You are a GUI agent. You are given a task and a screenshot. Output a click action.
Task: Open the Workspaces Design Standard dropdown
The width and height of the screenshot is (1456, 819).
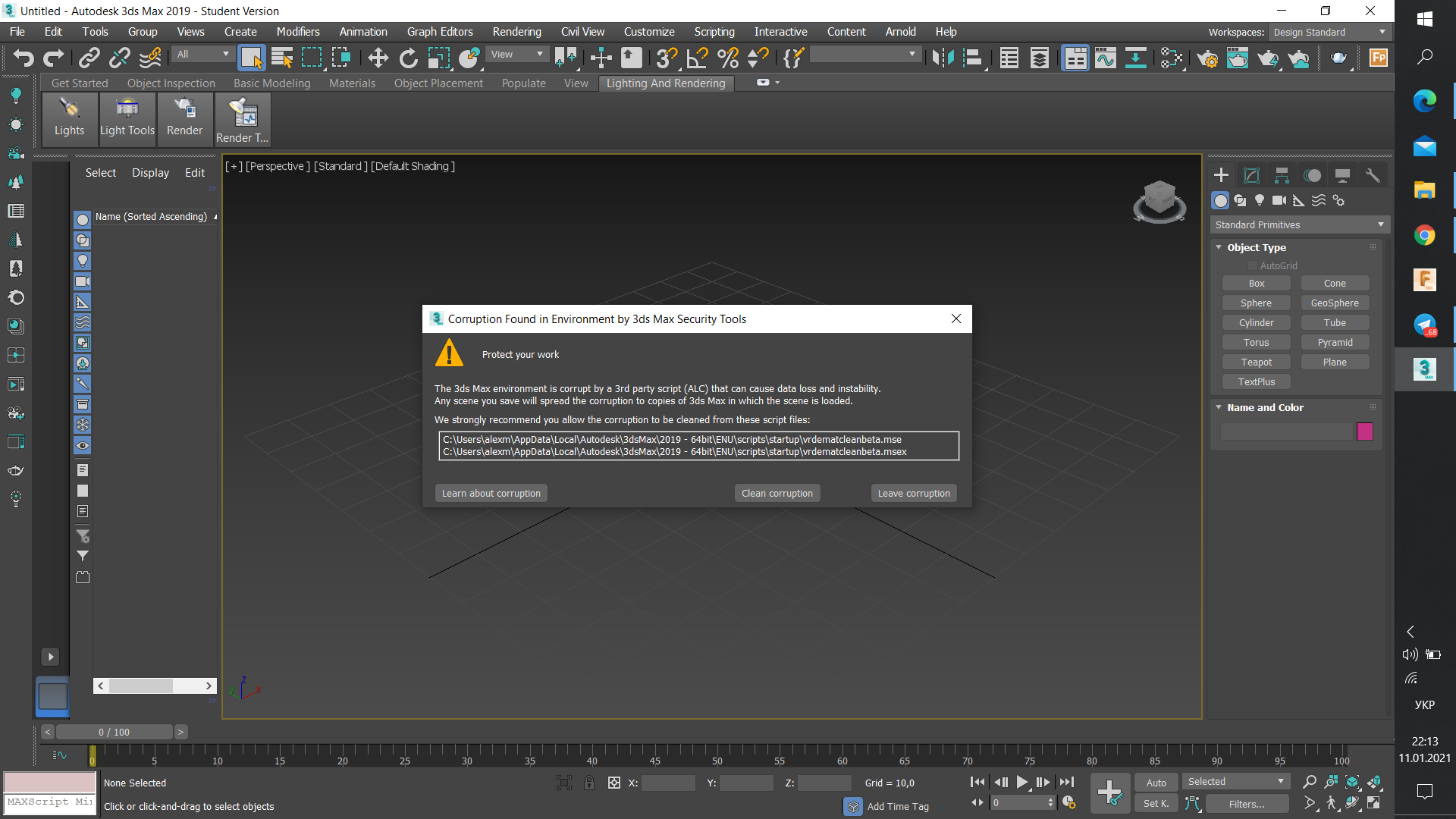pos(1329,32)
